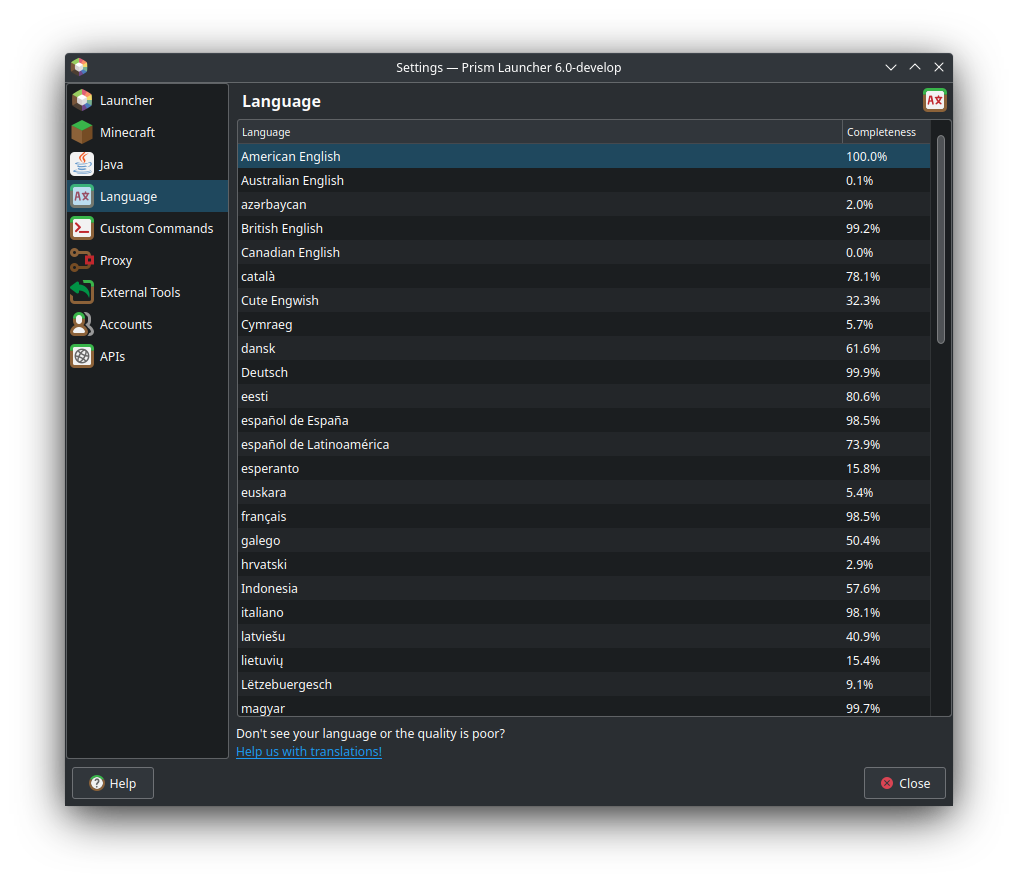Follow the Help us with translations link

point(309,751)
